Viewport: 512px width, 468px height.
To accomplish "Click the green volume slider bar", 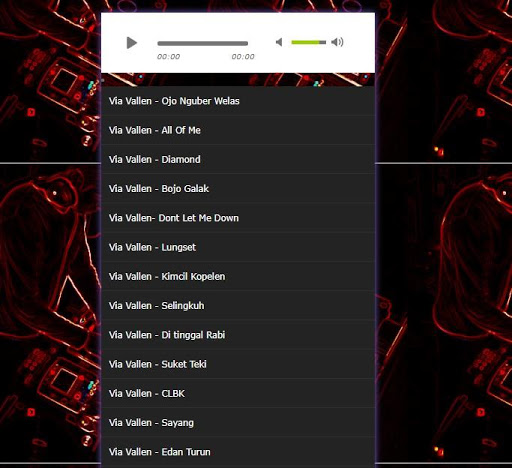I will pos(308,42).
